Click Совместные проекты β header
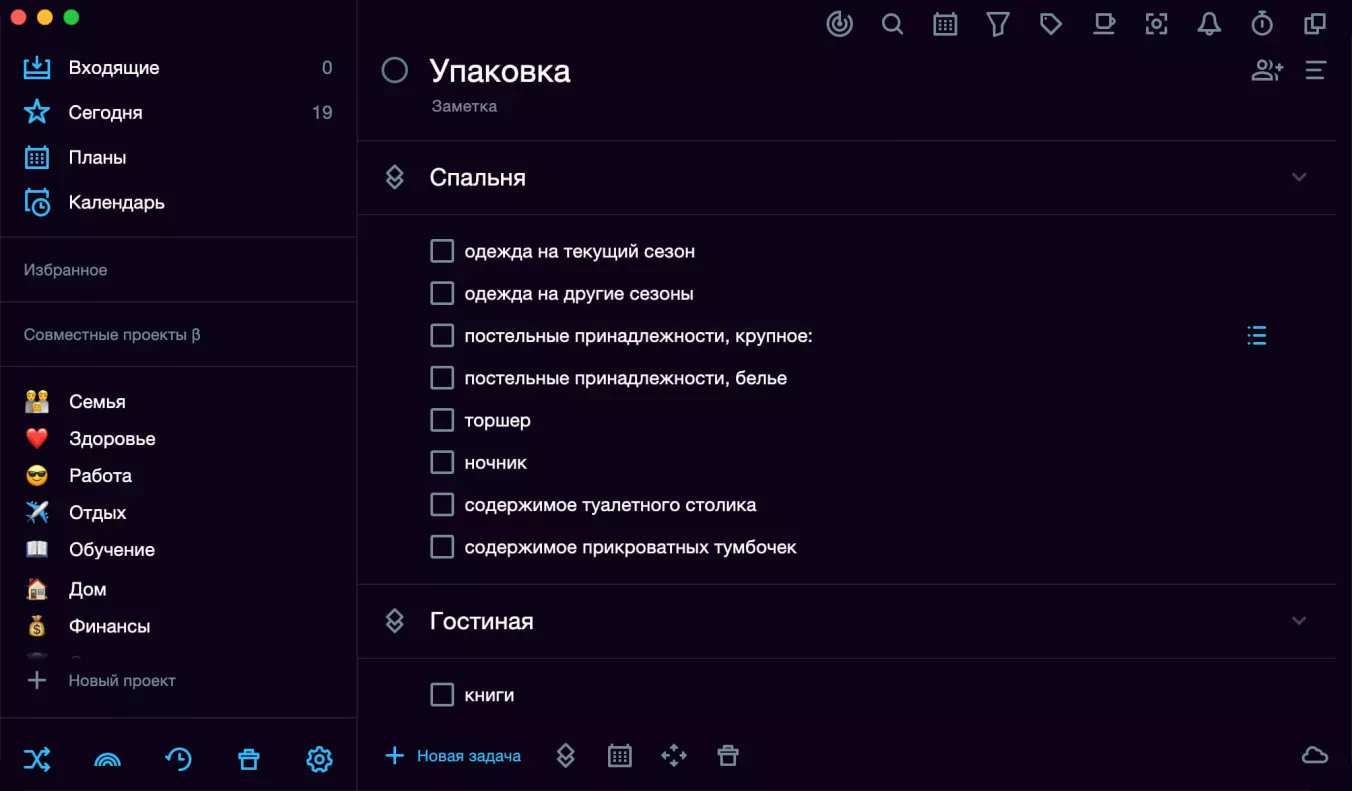Viewport: 1352px width, 791px height. click(x=112, y=335)
